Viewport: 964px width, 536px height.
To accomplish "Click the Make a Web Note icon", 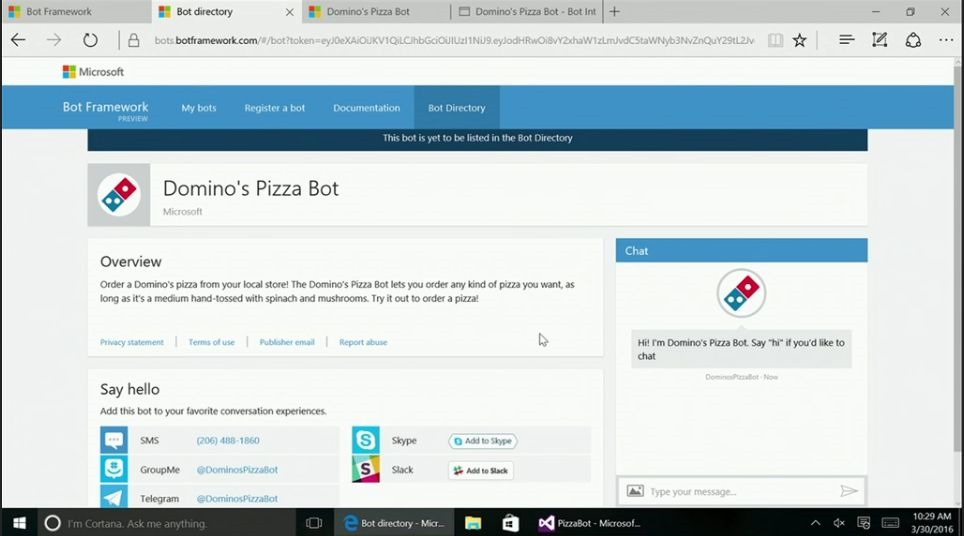I will pos(879,40).
